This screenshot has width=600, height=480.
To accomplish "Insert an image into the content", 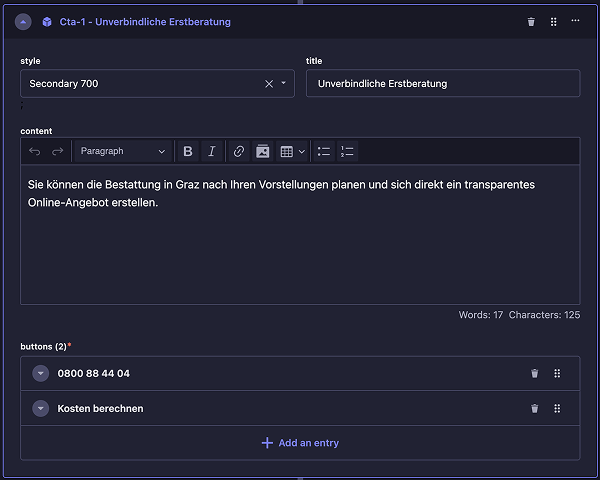I will click(x=262, y=151).
